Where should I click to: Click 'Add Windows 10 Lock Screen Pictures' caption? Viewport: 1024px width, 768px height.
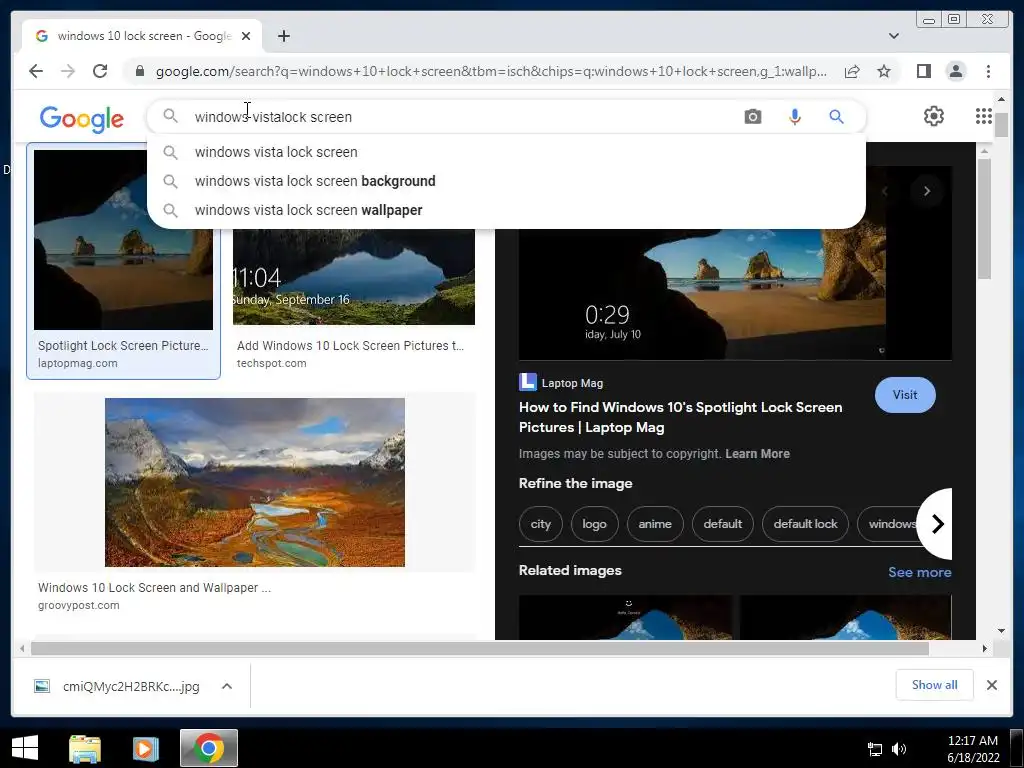pos(350,345)
